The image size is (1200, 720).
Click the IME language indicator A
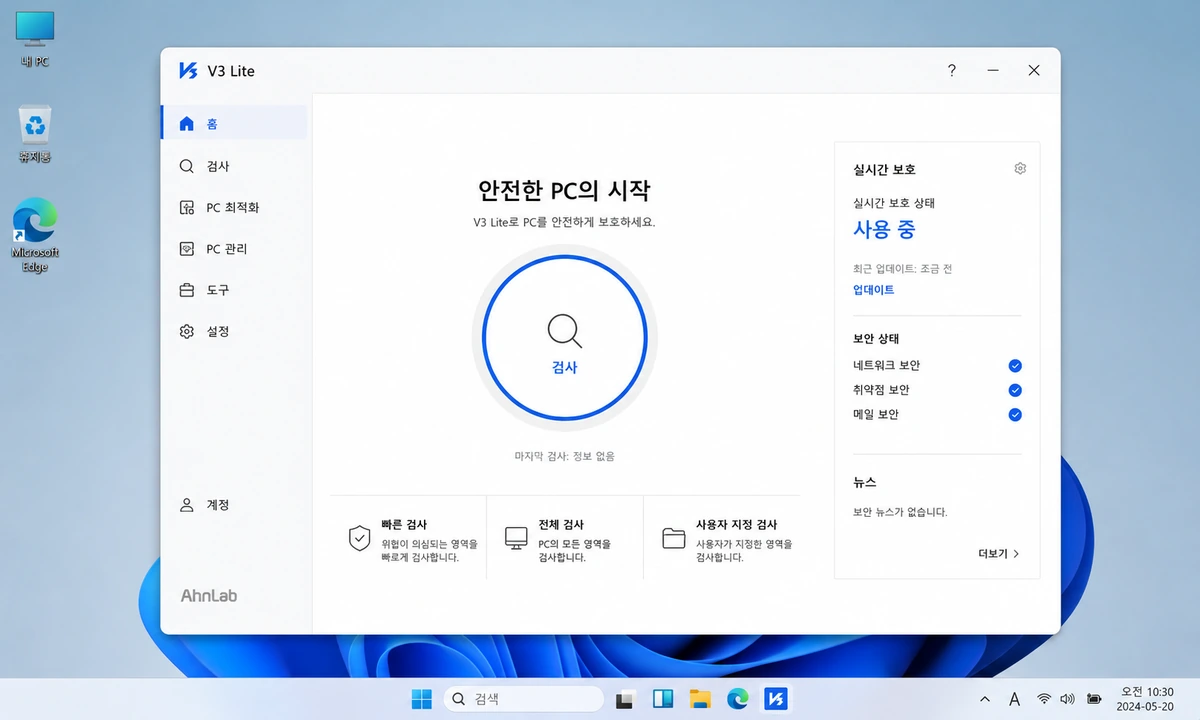click(x=1014, y=699)
